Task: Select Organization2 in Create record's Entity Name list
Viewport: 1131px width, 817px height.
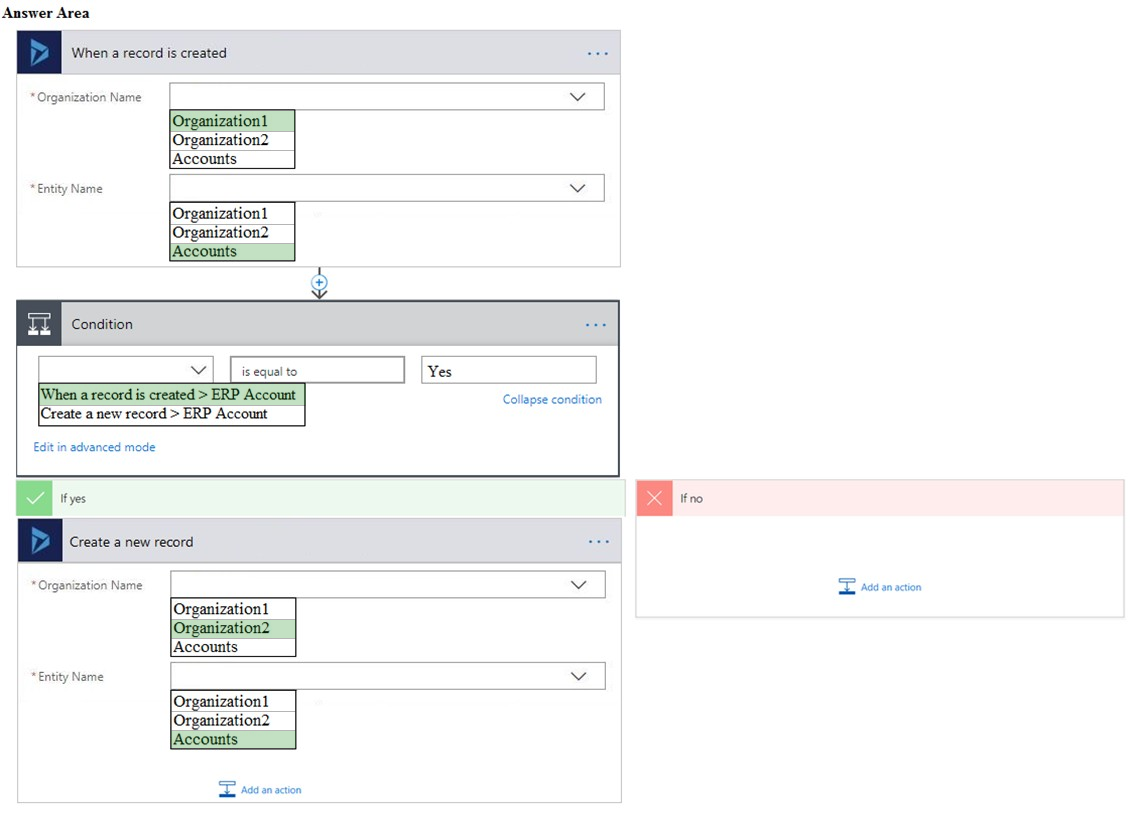Action: [x=233, y=720]
